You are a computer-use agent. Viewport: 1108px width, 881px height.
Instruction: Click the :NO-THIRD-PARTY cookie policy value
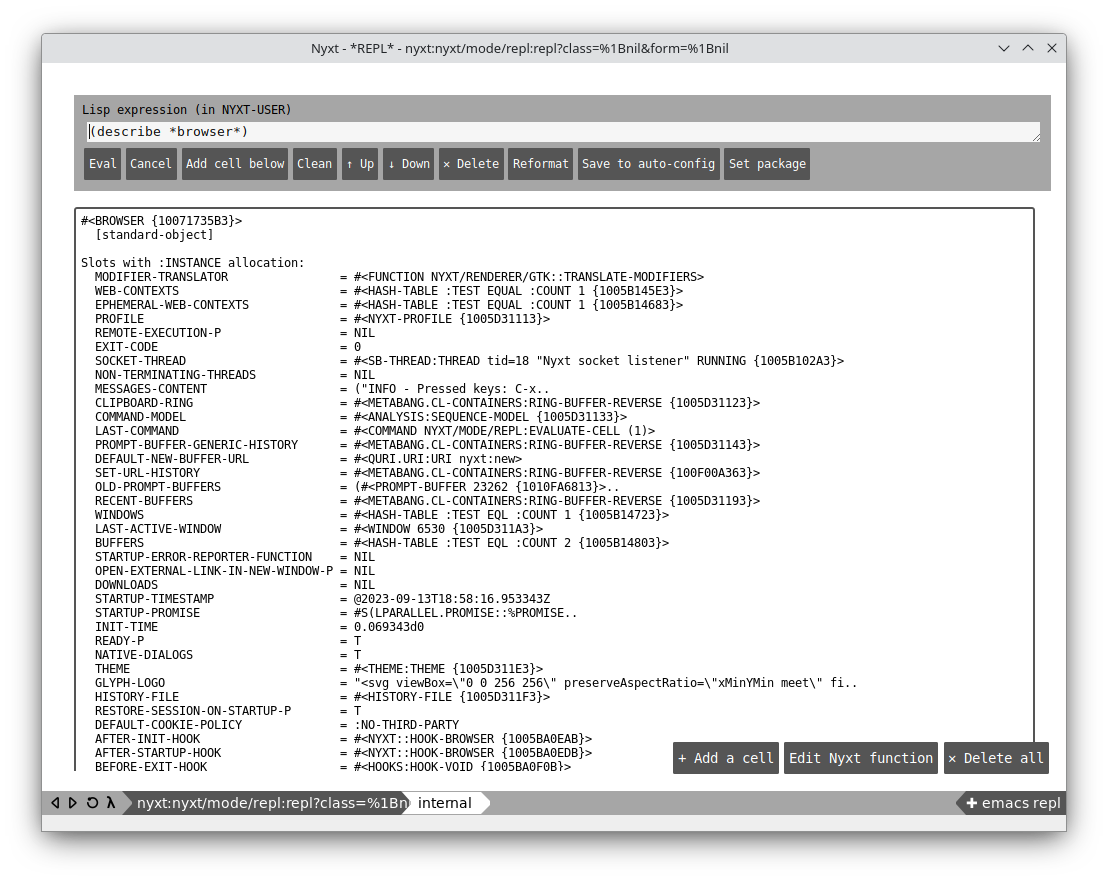click(x=407, y=725)
